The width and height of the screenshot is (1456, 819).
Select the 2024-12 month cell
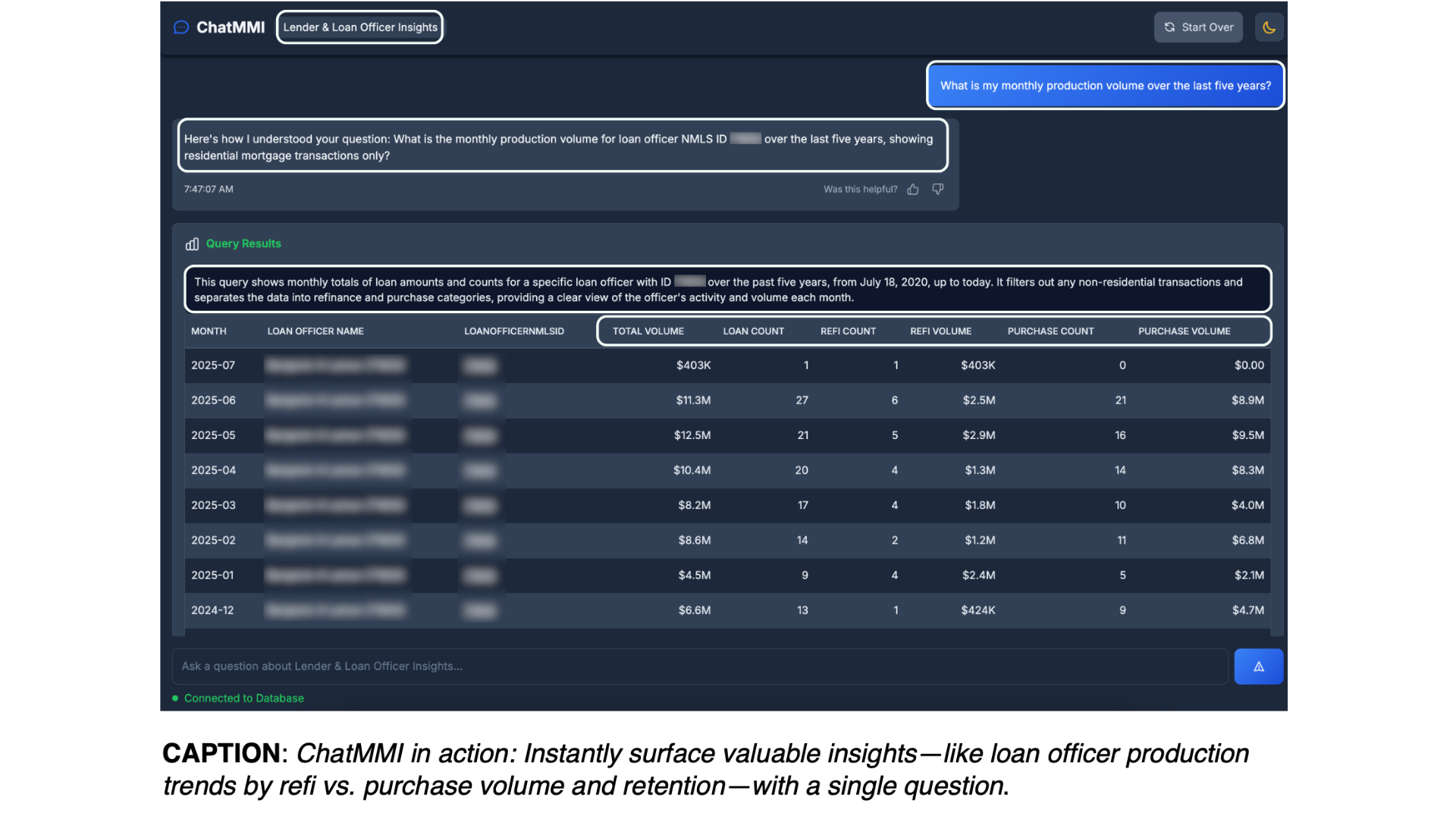point(212,610)
